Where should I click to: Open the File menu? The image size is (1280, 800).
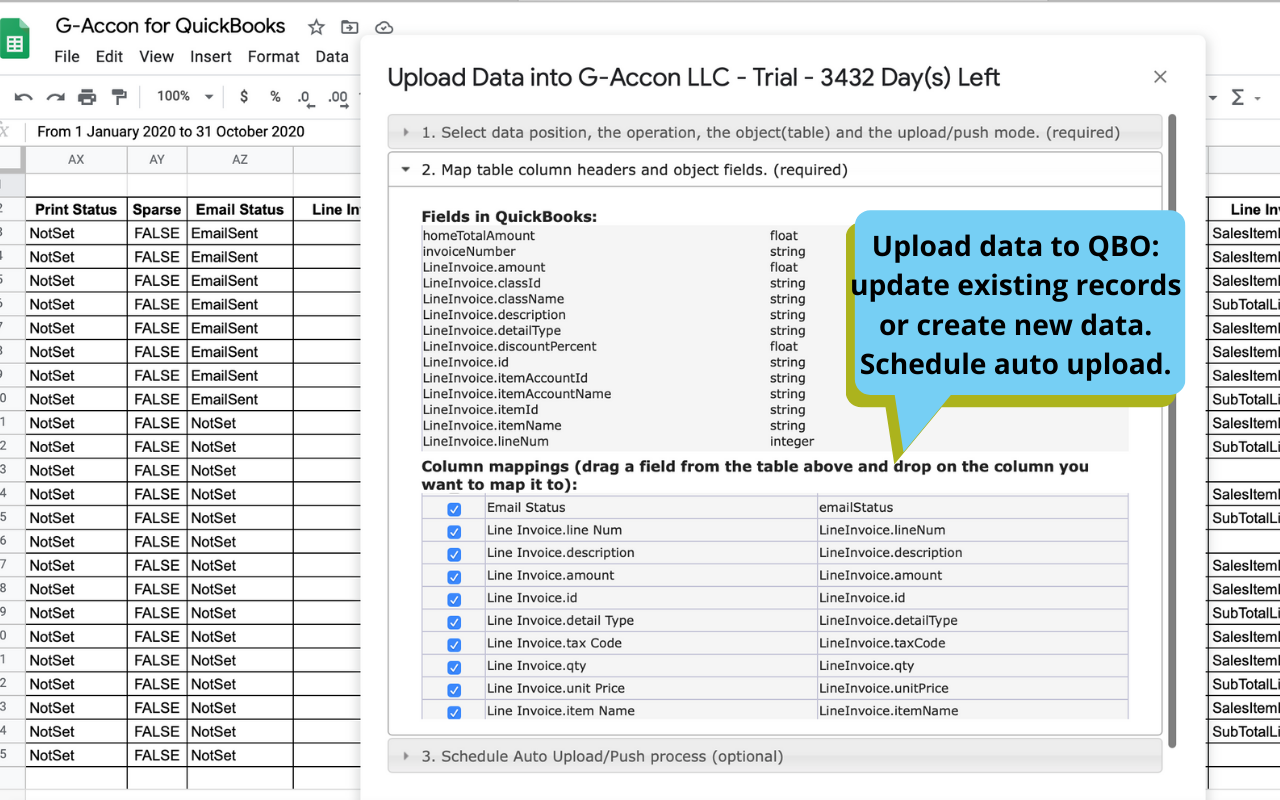click(67, 57)
